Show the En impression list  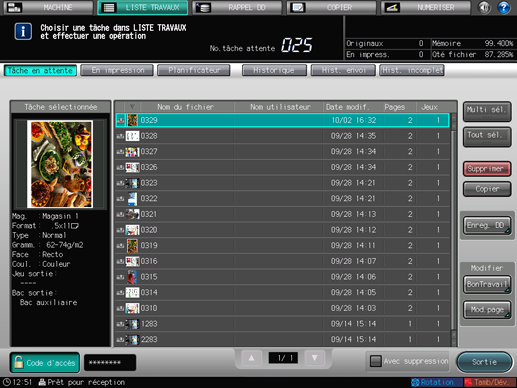117,70
